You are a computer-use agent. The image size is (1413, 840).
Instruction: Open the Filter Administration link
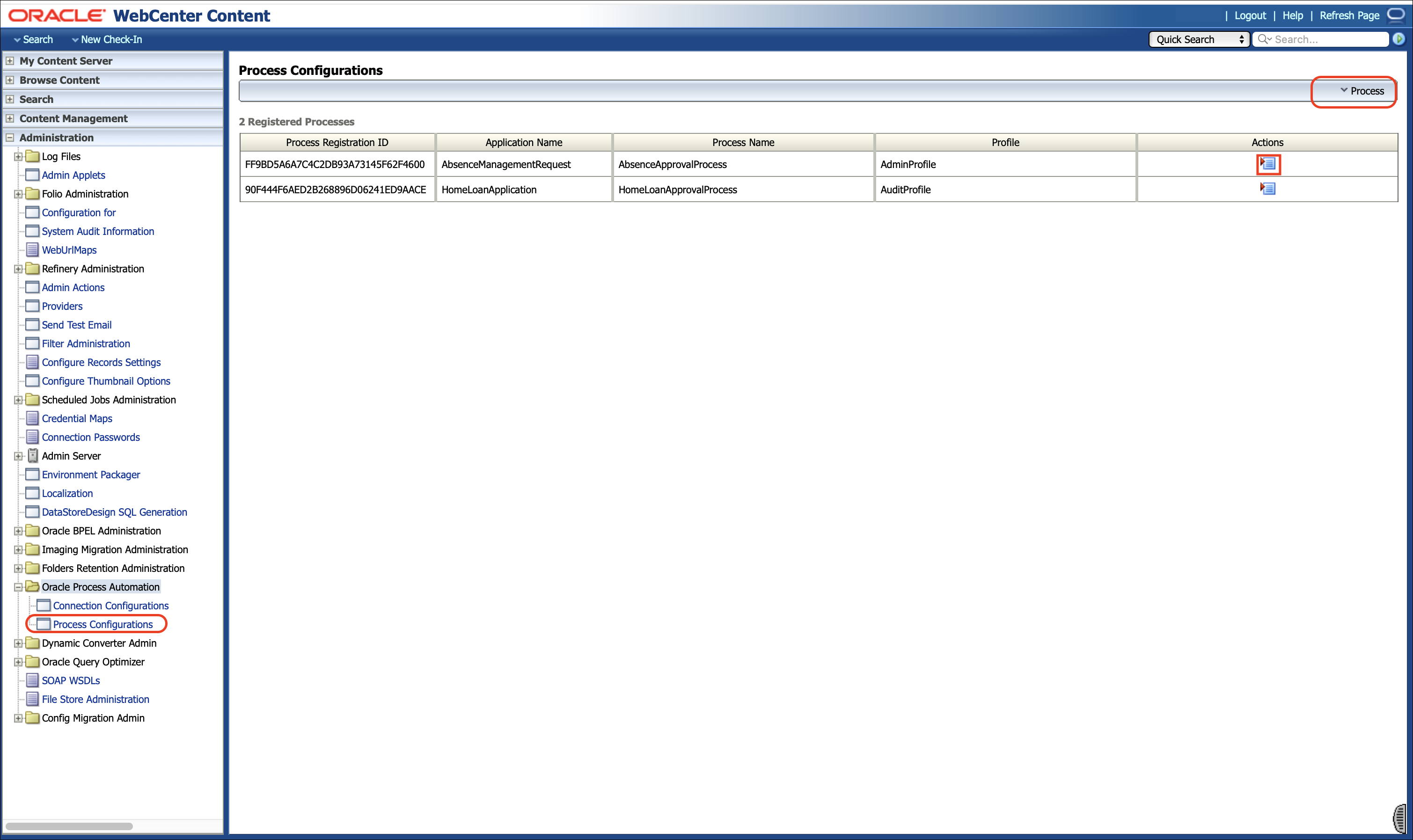click(86, 343)
